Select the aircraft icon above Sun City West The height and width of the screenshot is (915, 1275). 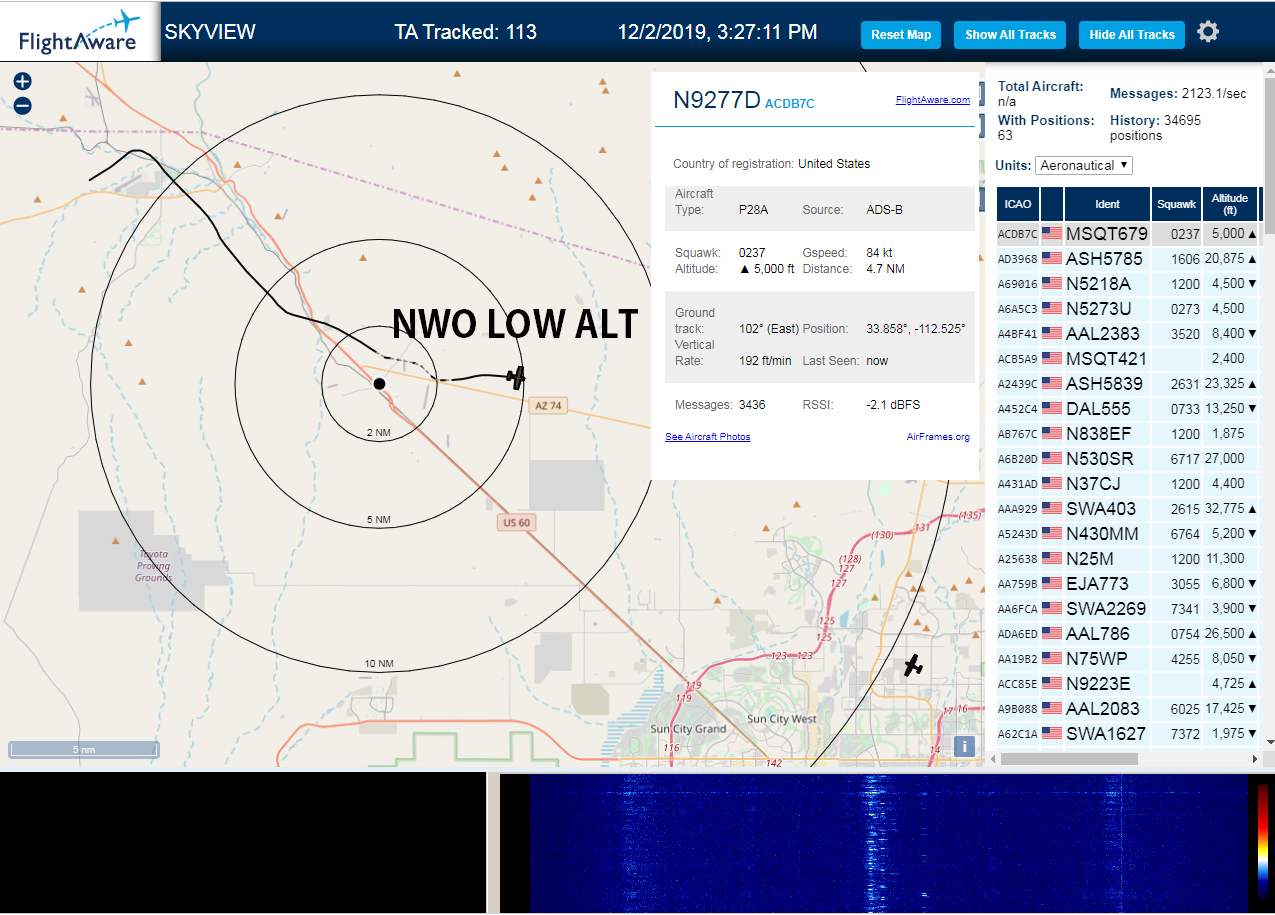912,665
